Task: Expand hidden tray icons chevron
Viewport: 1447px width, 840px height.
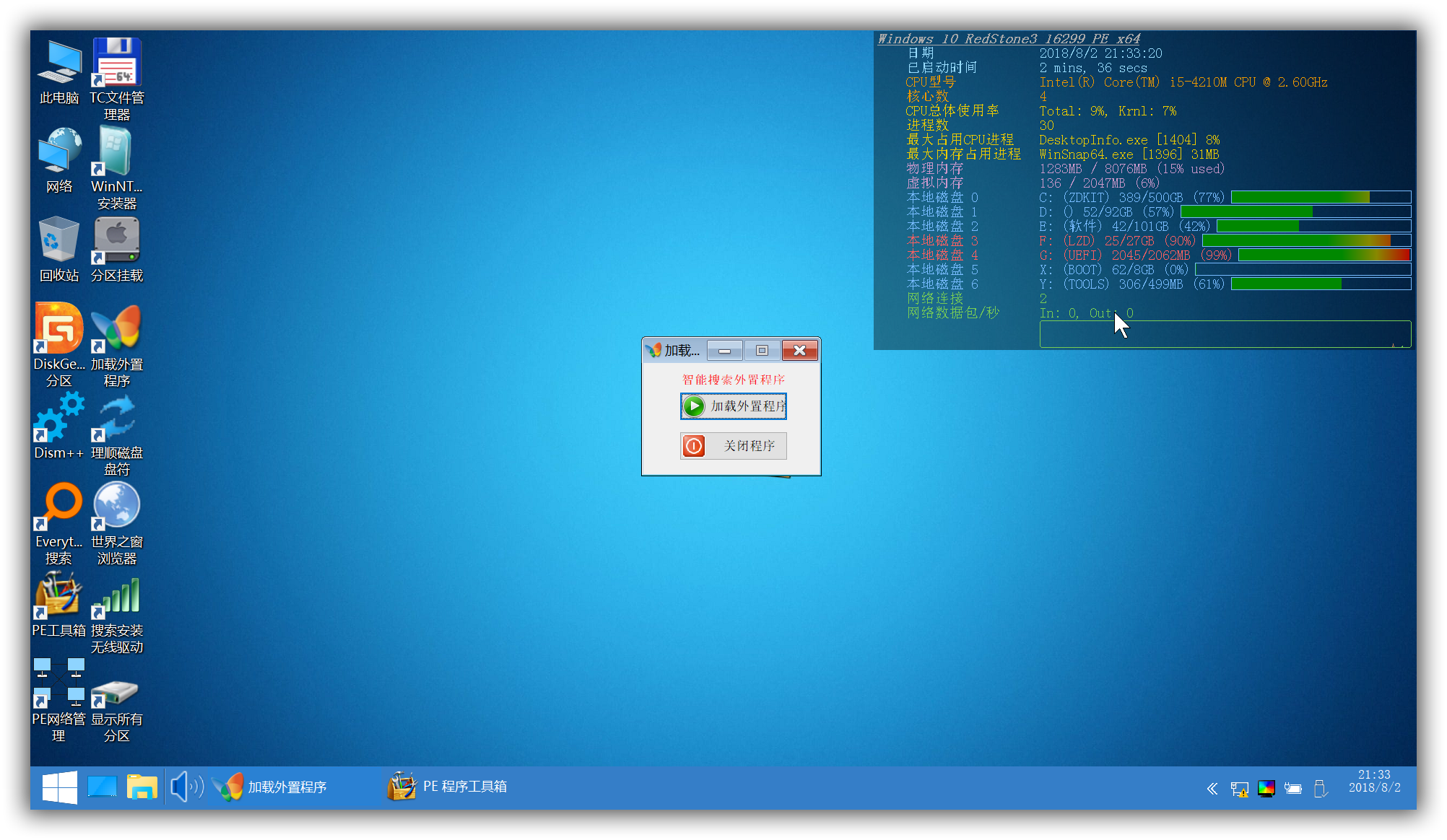Action: 1212,789
